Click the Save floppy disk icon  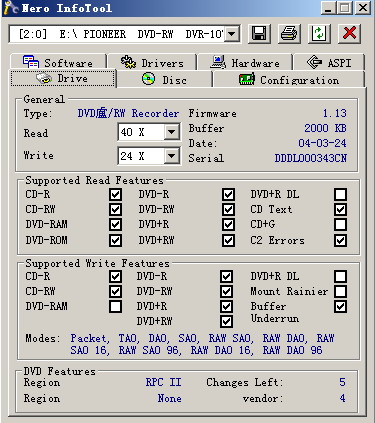pos(259,33)
